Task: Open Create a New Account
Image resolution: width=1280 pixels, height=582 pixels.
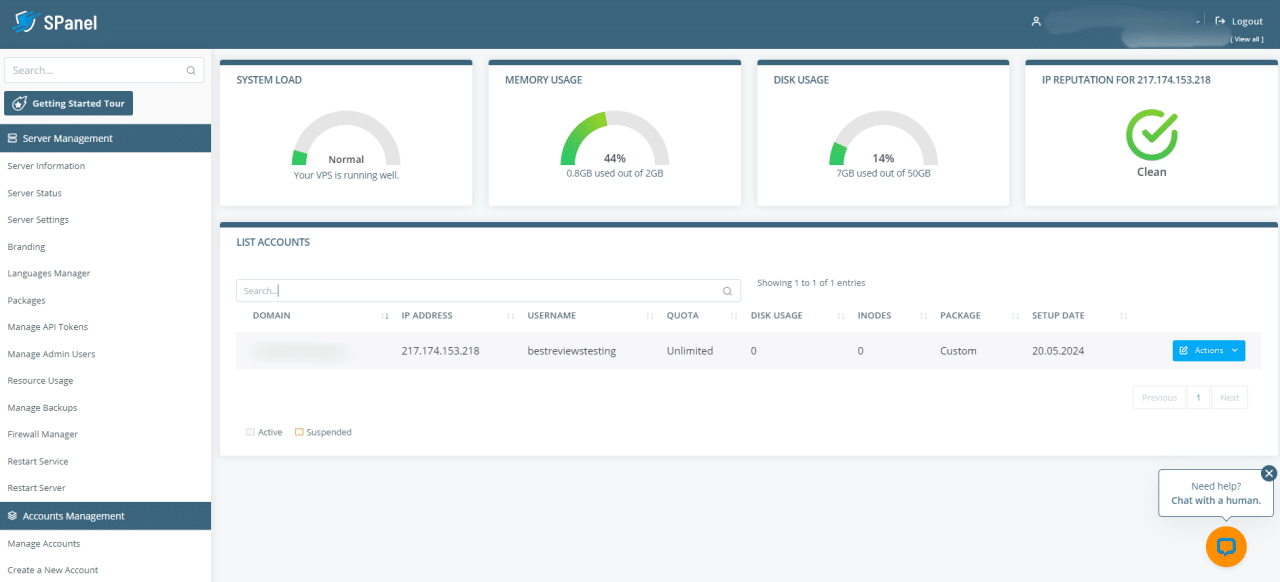Action: (x=52, y=569)
